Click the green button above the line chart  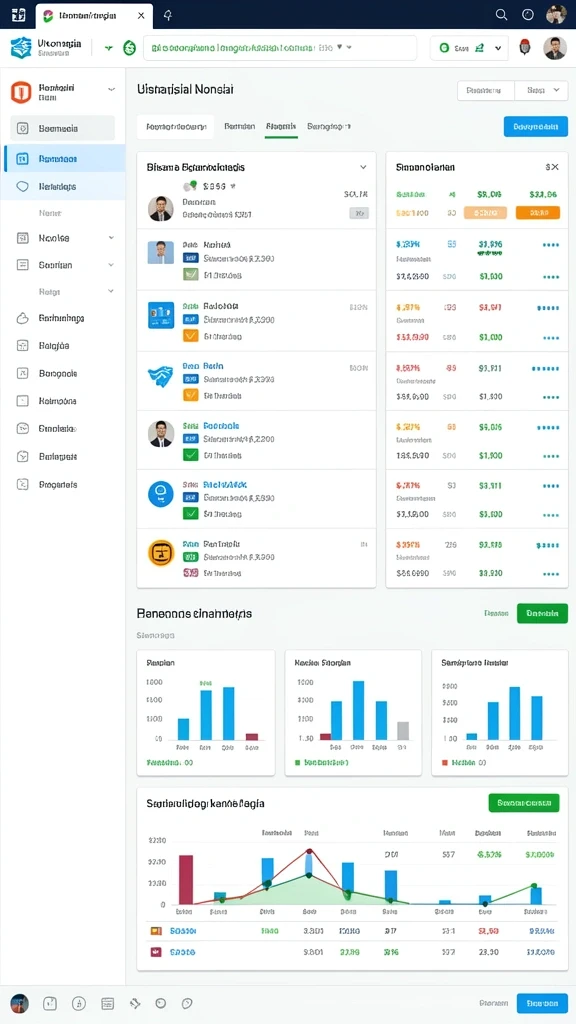[x=524, y=803]
